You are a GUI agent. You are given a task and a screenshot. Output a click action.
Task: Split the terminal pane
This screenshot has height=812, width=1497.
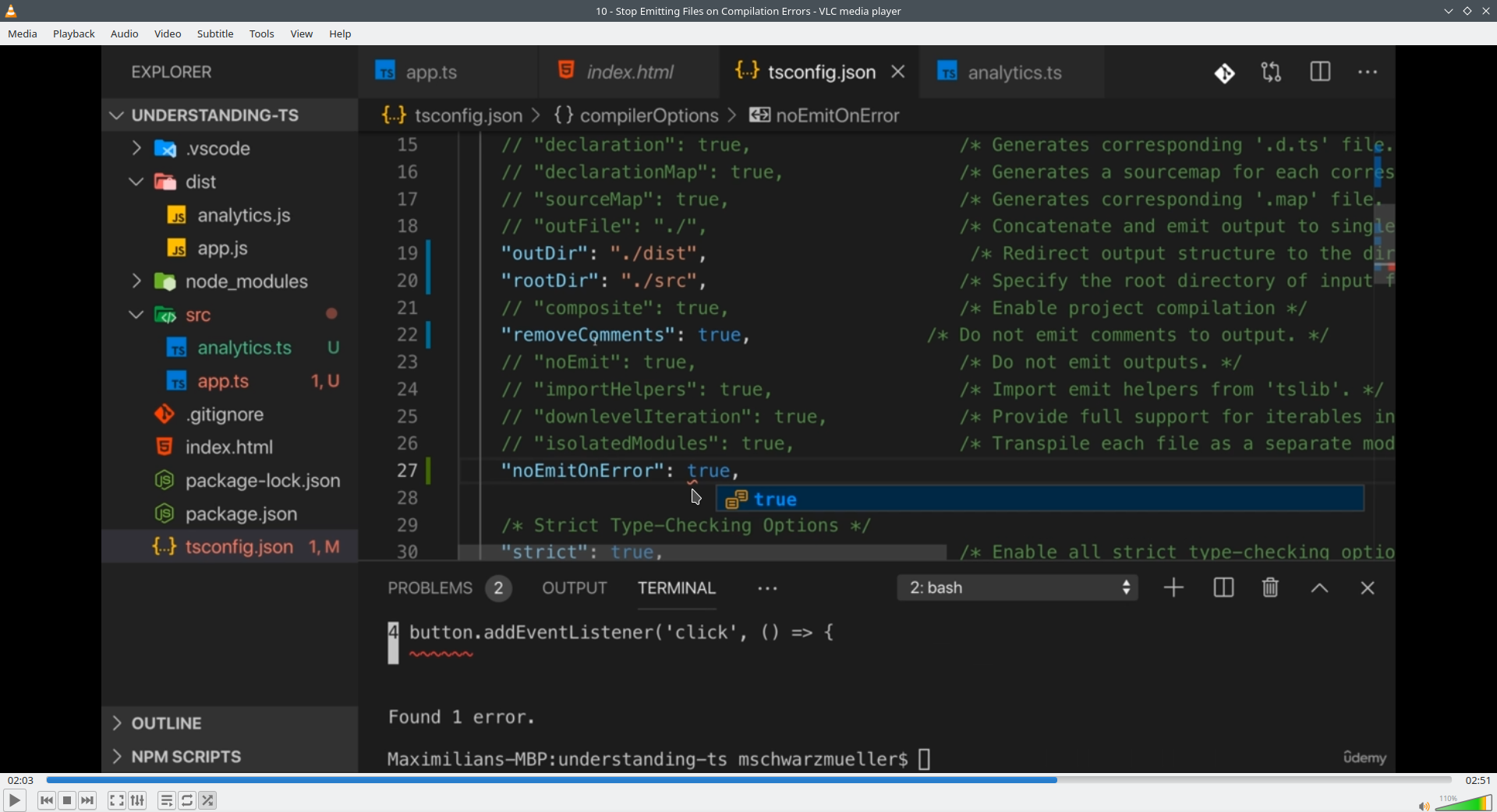1223,588
